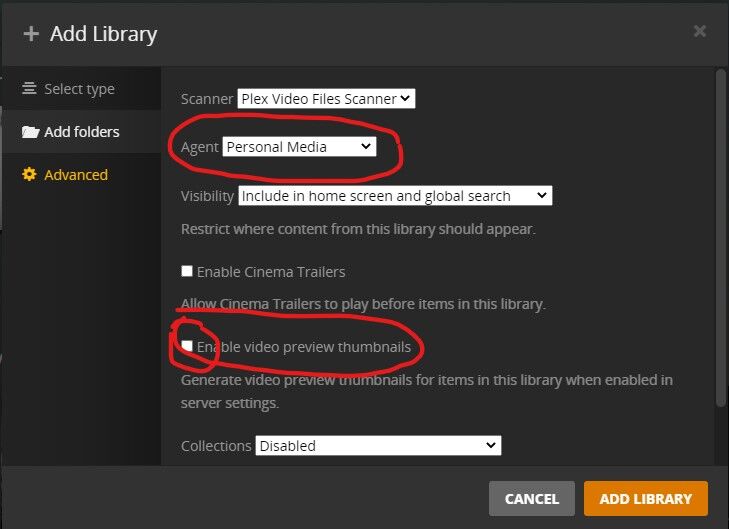
Task: Close the Add Library dialog
Action: (700, 31)
